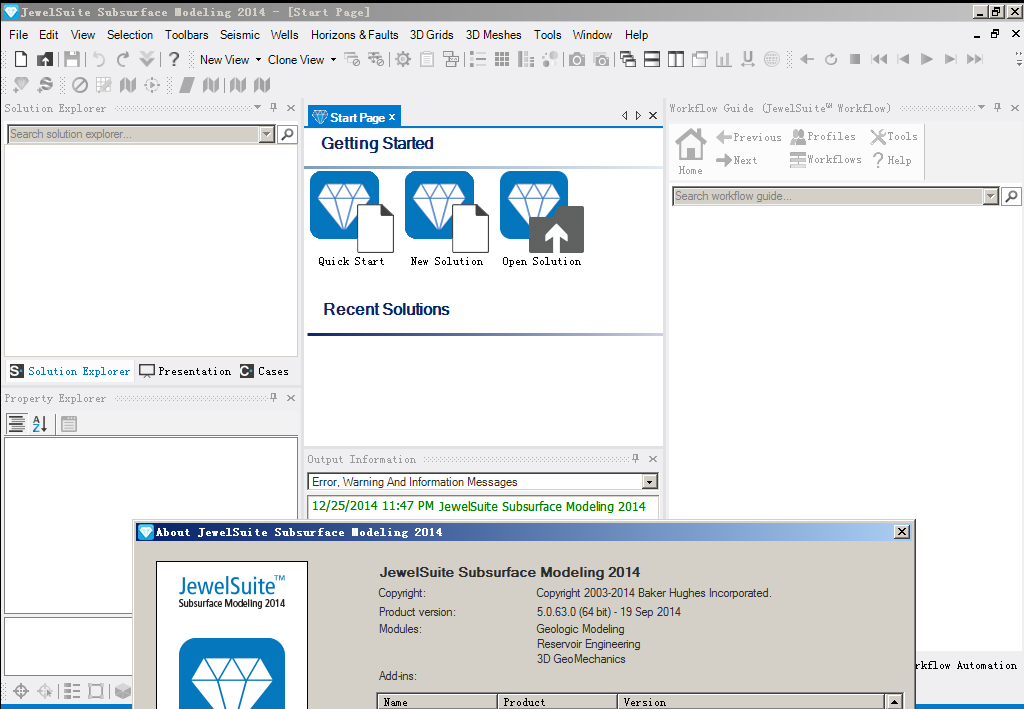1024x709 pixels.
Task: Skip to last frame button
Action: tap(974, 59)
